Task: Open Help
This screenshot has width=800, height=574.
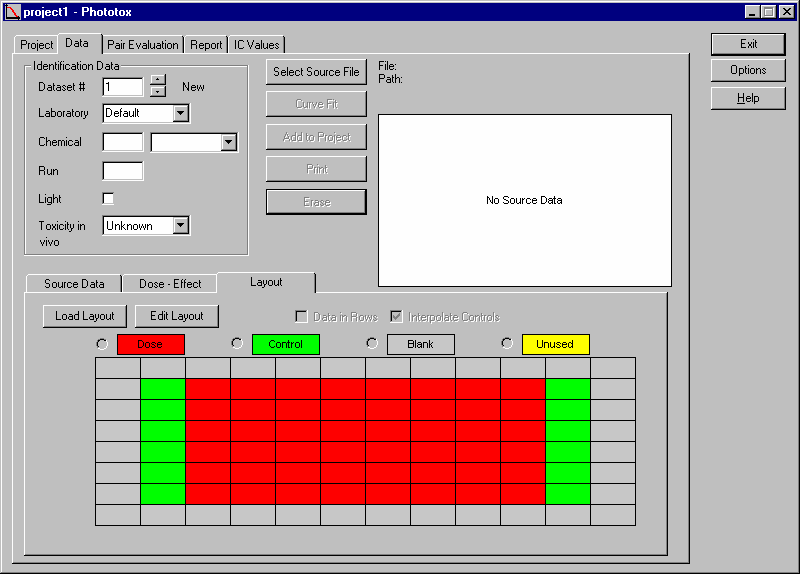Action: pyautogui.click(x=748, y=98)
